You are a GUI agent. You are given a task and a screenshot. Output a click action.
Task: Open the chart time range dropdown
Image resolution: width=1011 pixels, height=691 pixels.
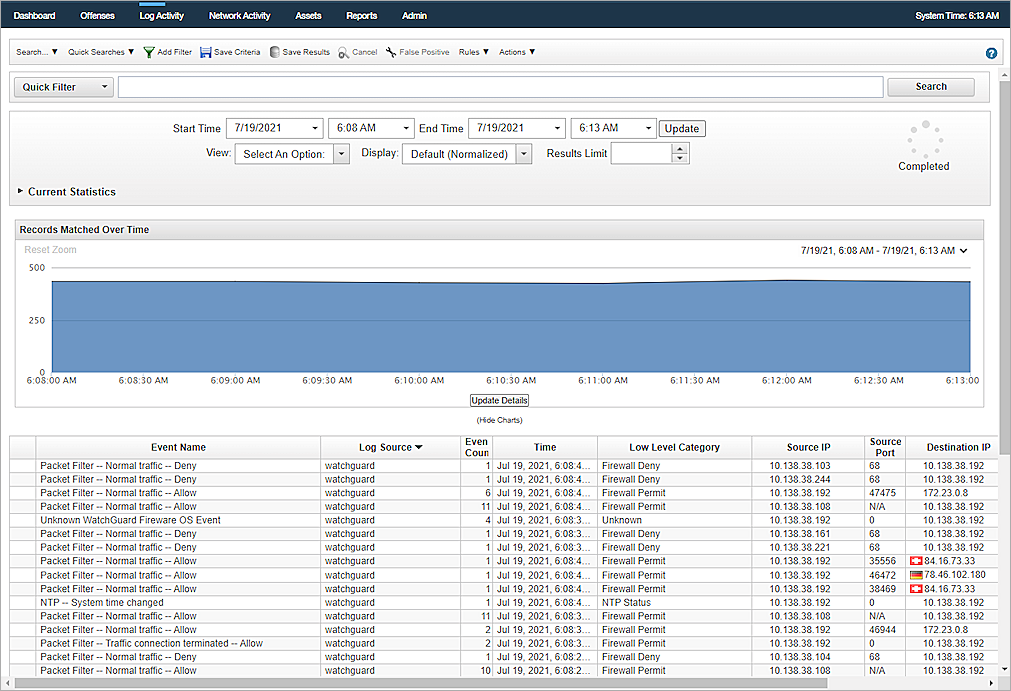964,251
